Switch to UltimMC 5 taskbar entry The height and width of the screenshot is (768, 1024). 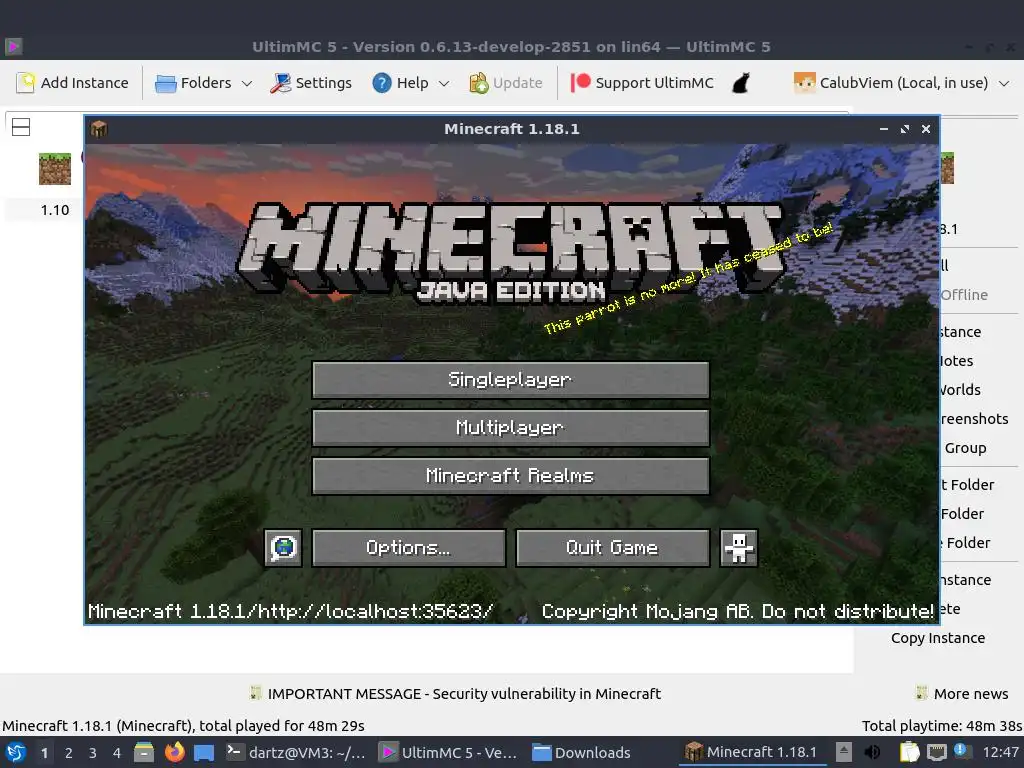[x=449, y=752]
